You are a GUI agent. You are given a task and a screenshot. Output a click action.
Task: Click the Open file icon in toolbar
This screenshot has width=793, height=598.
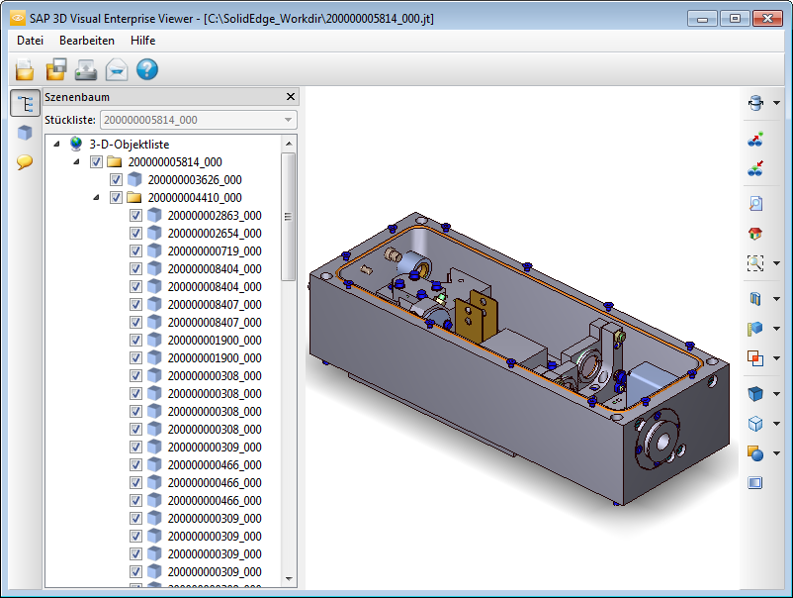click(24, 69)
